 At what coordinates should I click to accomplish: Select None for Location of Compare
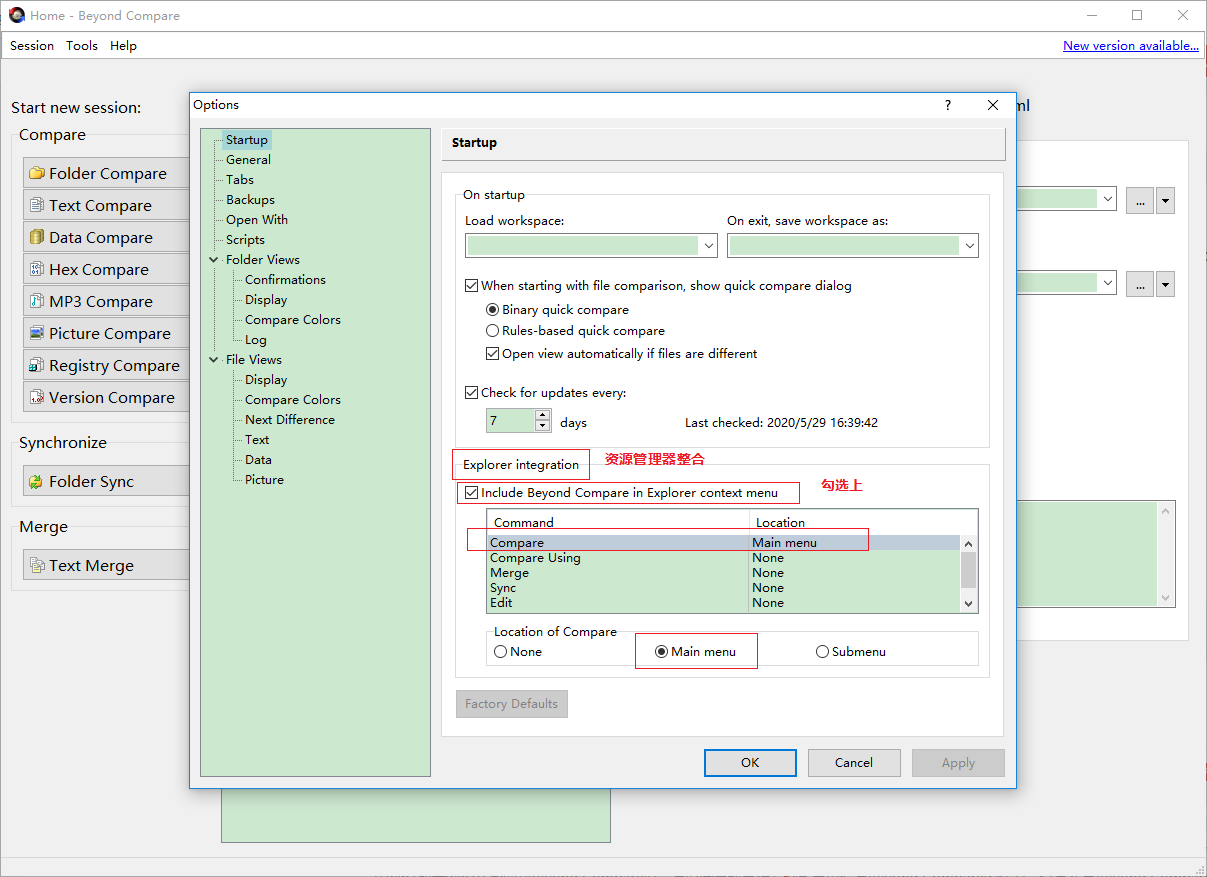point(501,652)
